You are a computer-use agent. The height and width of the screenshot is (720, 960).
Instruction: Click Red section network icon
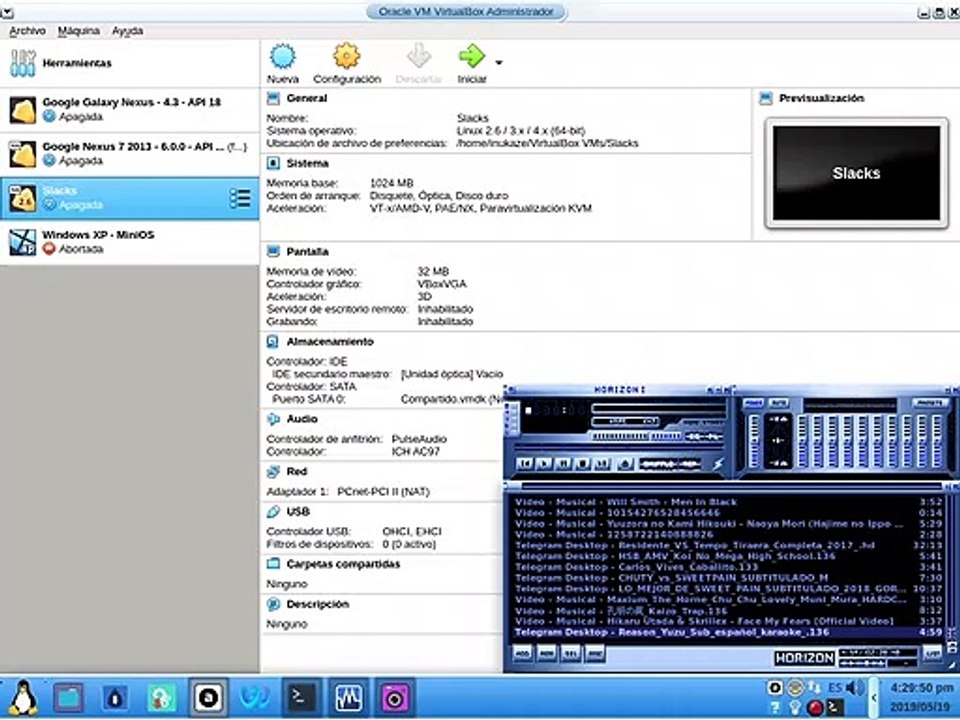point(274,471)
